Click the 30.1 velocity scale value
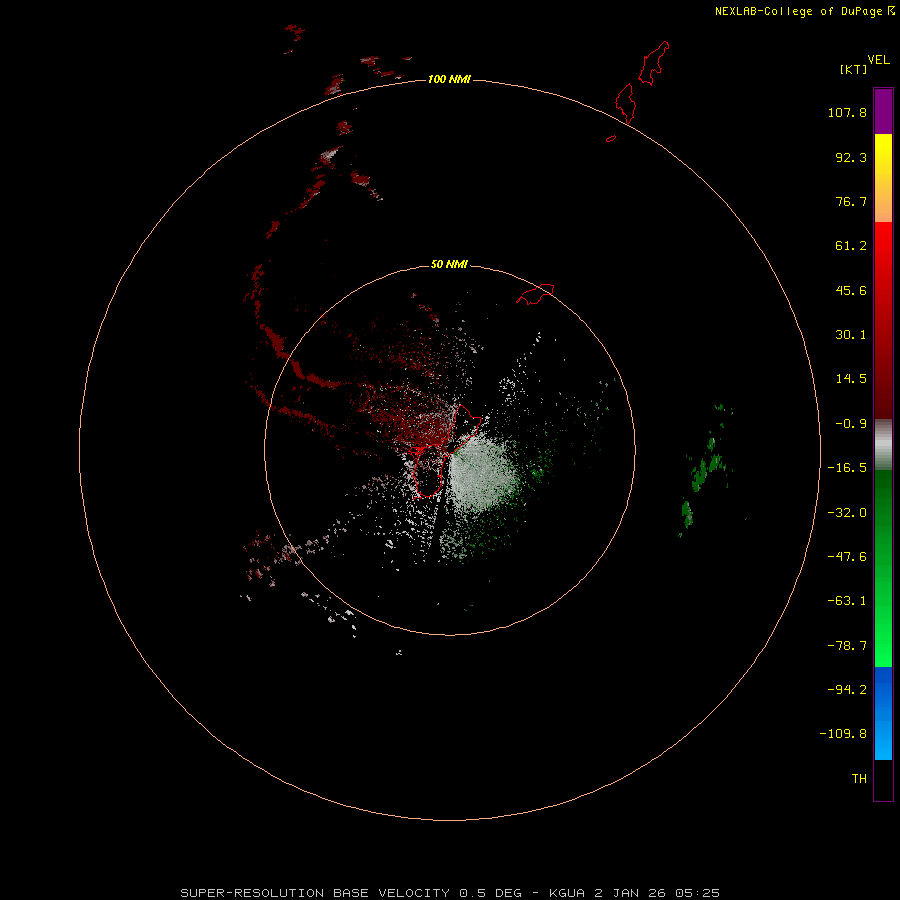Viewport: 900px width, 900px height. [x=851, y=335]
